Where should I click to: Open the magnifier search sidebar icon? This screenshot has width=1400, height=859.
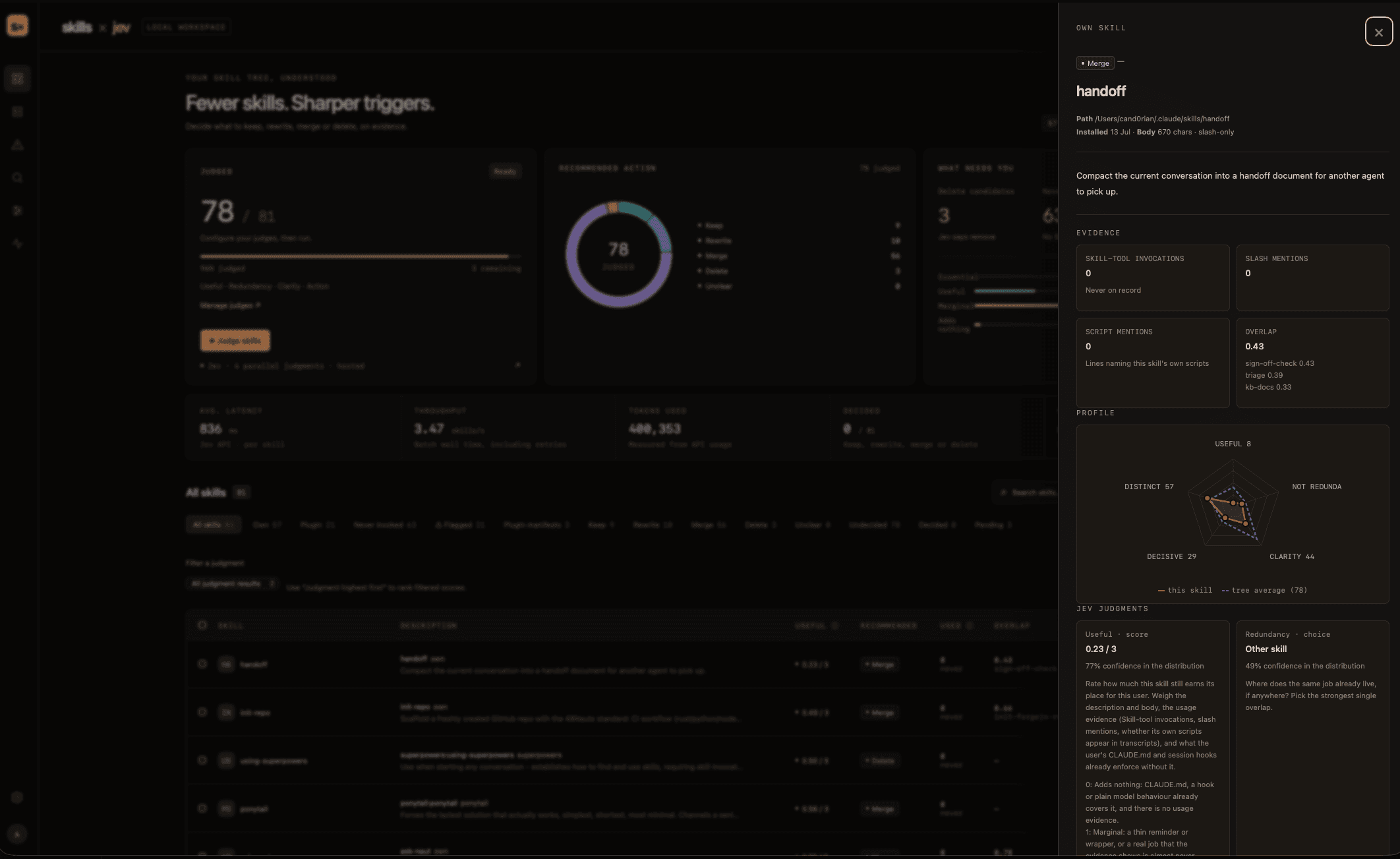[18, 178]
